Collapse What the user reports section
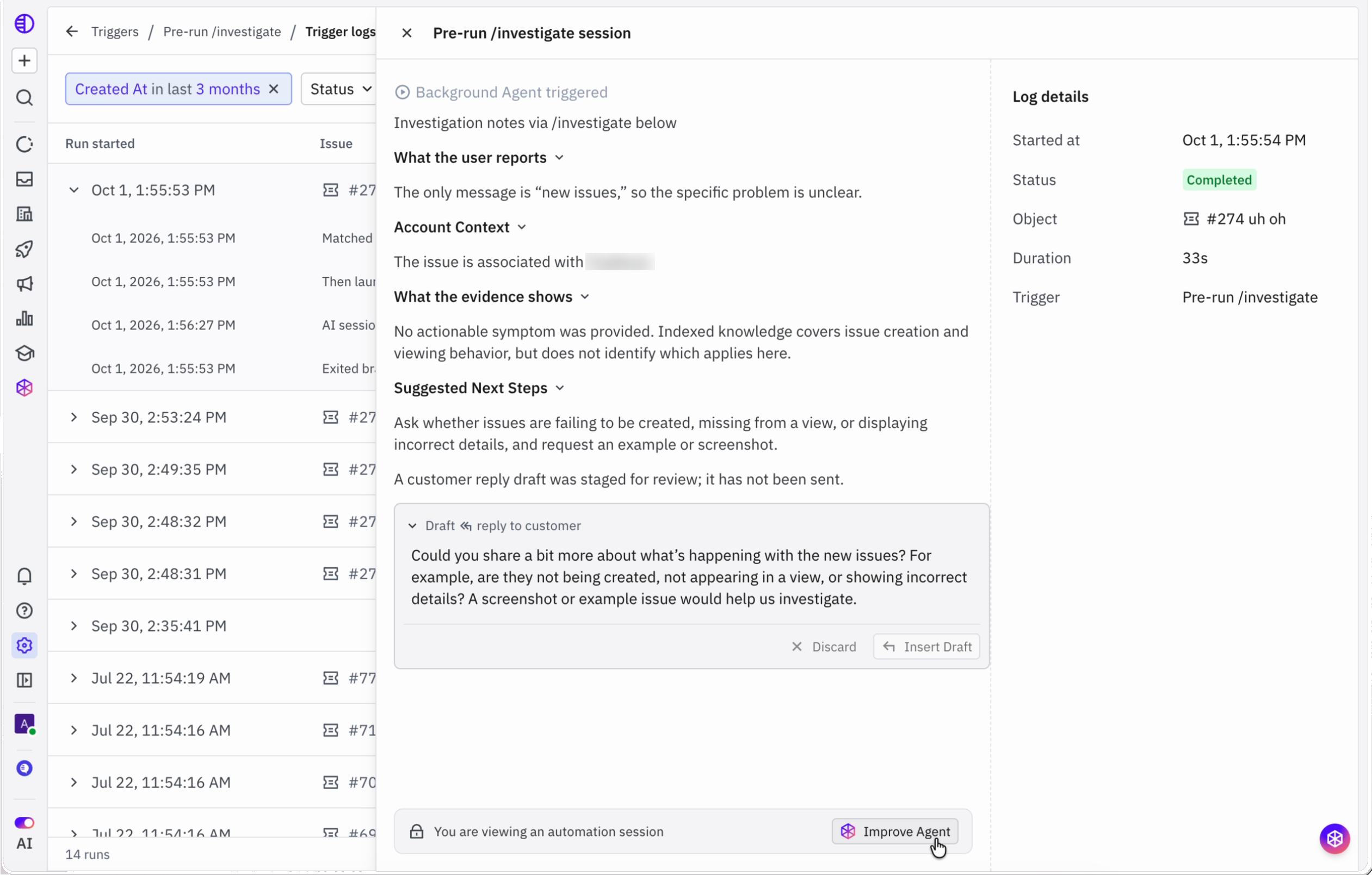1372x875 pixels. coord(559,158)
